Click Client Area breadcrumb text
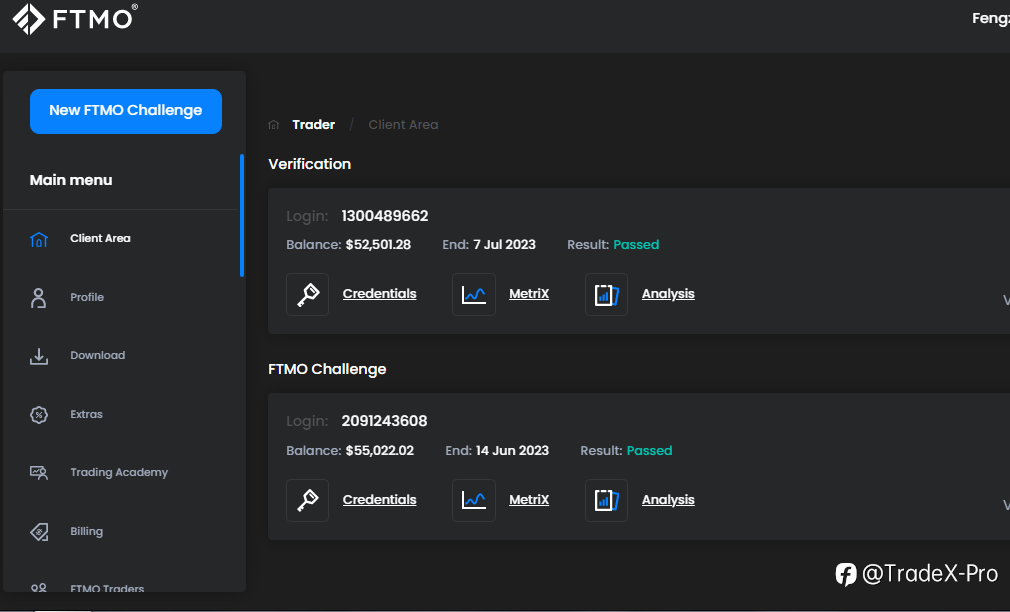The height and width of the screenshot is (612, 1010). click(403, 124)
